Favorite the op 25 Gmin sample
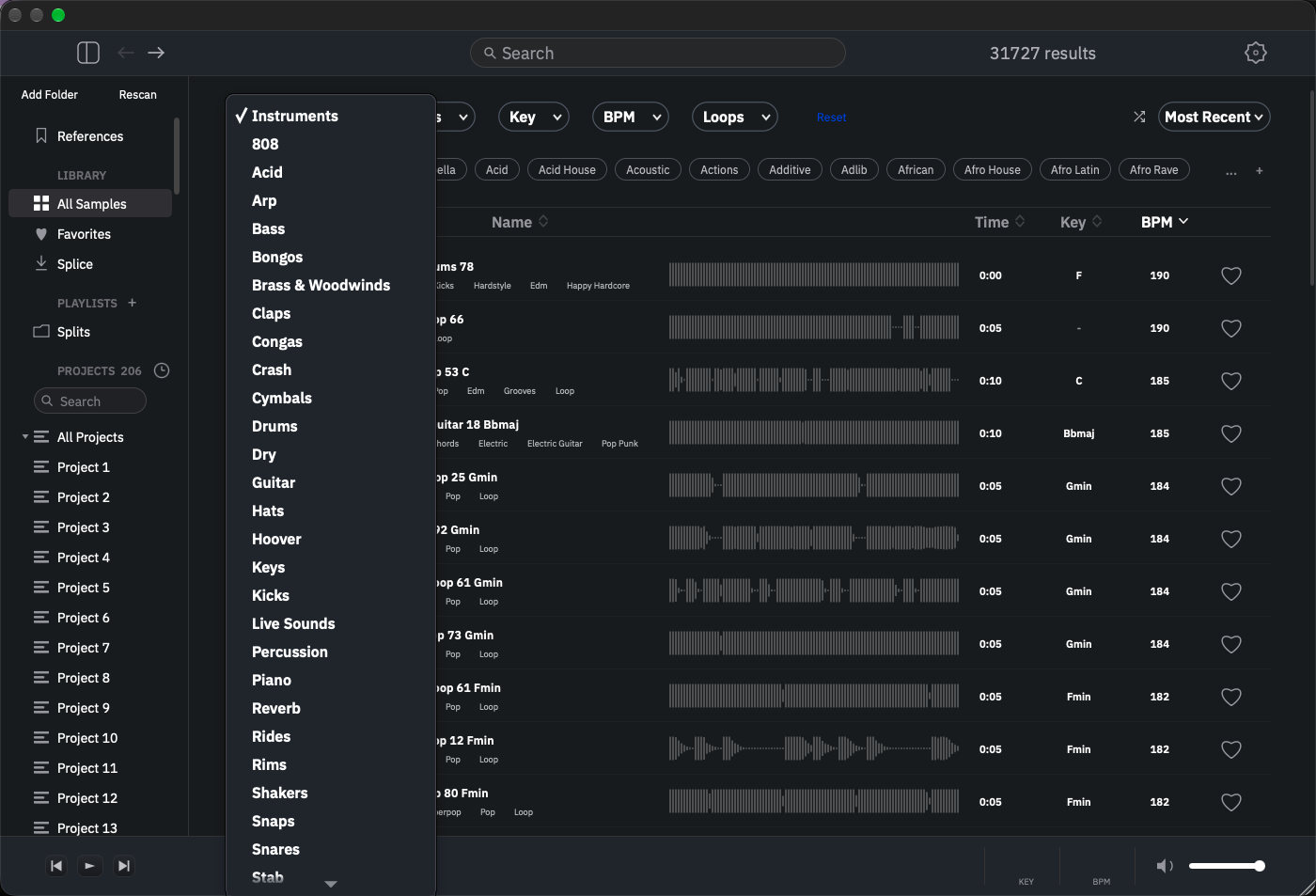This screenshot has height=896, width=1316. tap(1231, 486)
